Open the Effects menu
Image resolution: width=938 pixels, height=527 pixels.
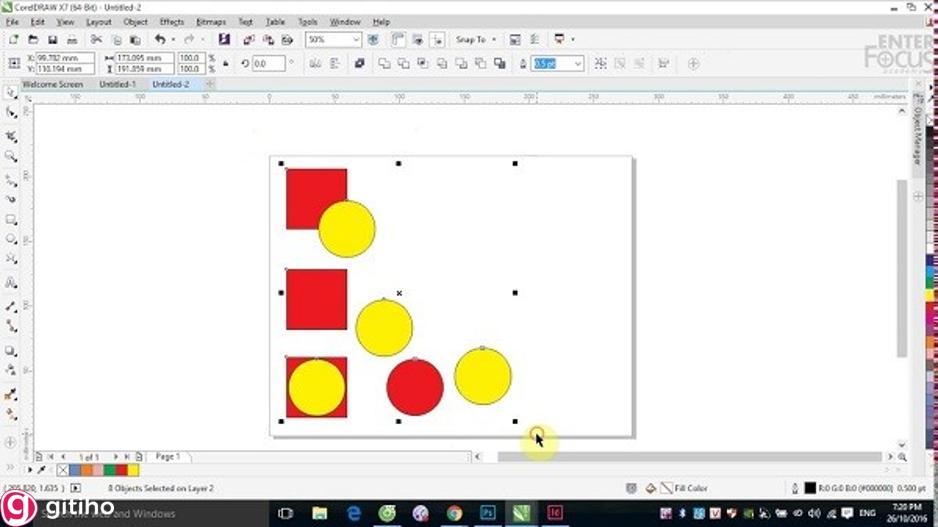172,22
